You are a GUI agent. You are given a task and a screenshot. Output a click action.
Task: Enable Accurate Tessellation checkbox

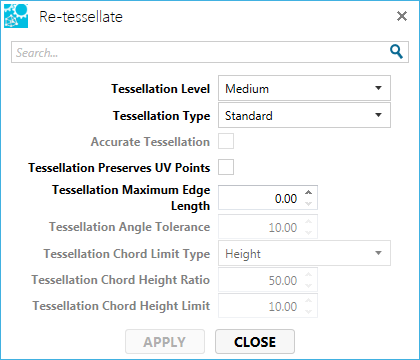(x=226, y=141)
